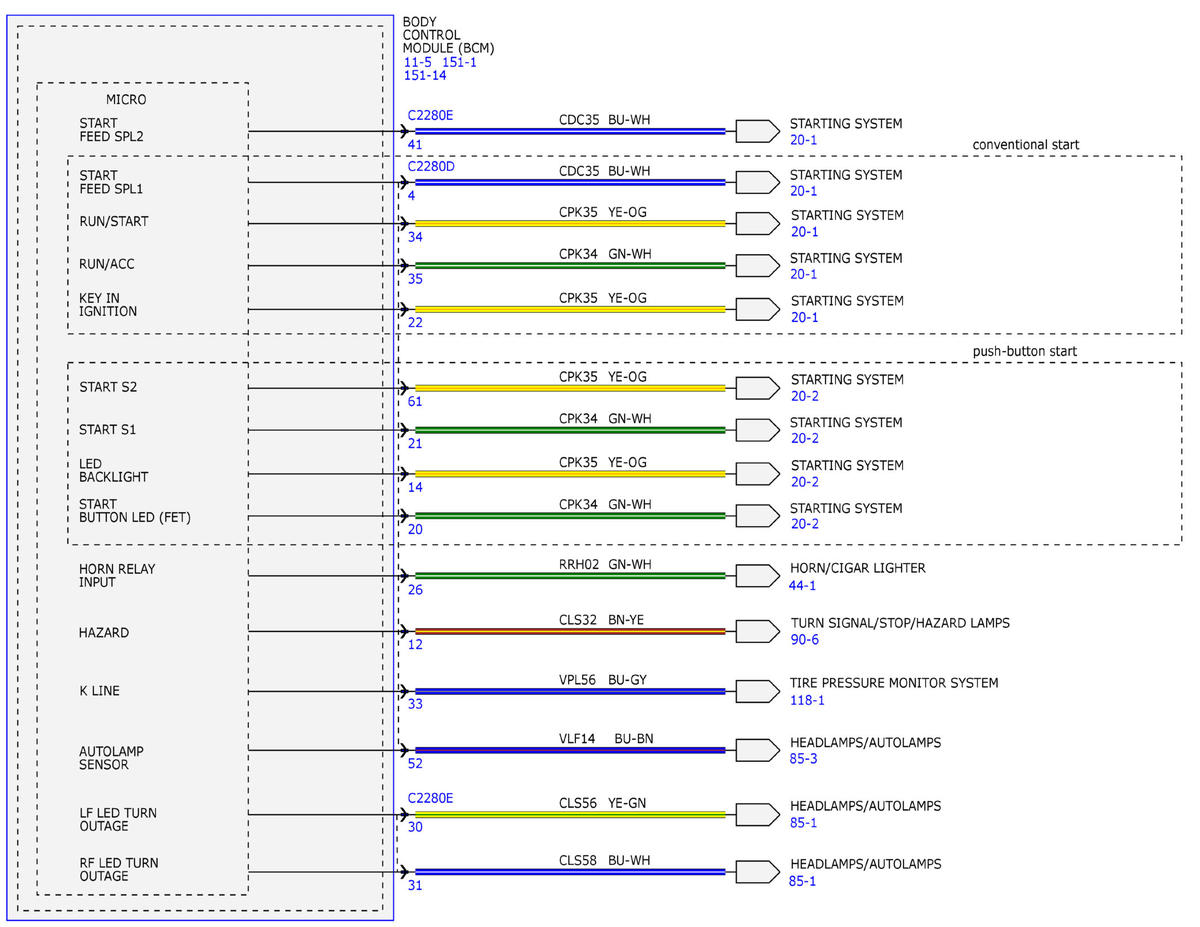Open the 85-3 Headlamps/Autolamps page link
The height and width of the screenshot is (927, 1200).
click(805, 759)
